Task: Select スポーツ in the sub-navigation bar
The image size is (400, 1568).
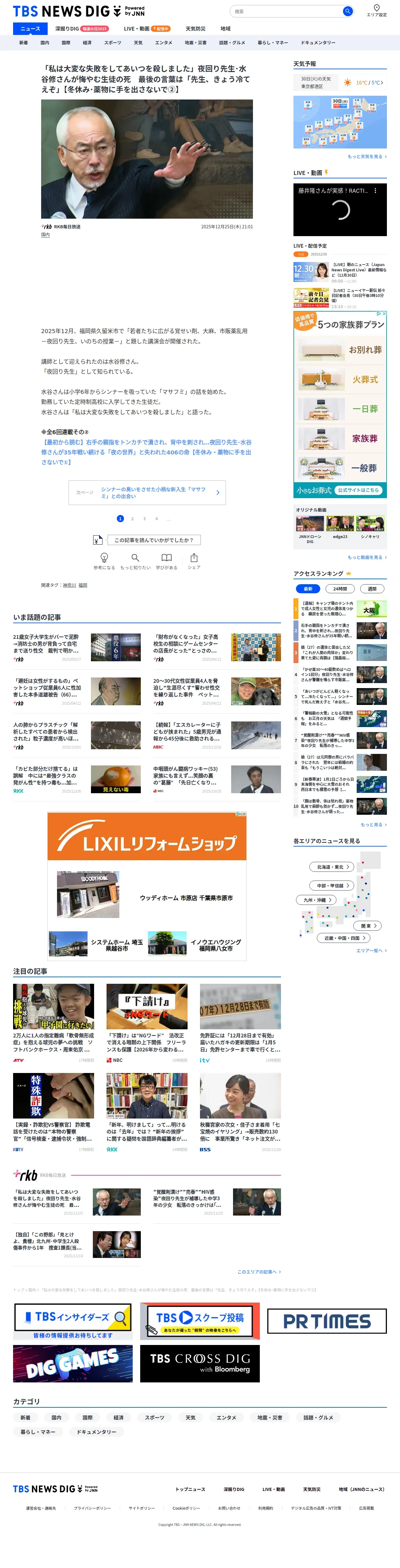Action: pyautogui.click(x=112, y=43)
